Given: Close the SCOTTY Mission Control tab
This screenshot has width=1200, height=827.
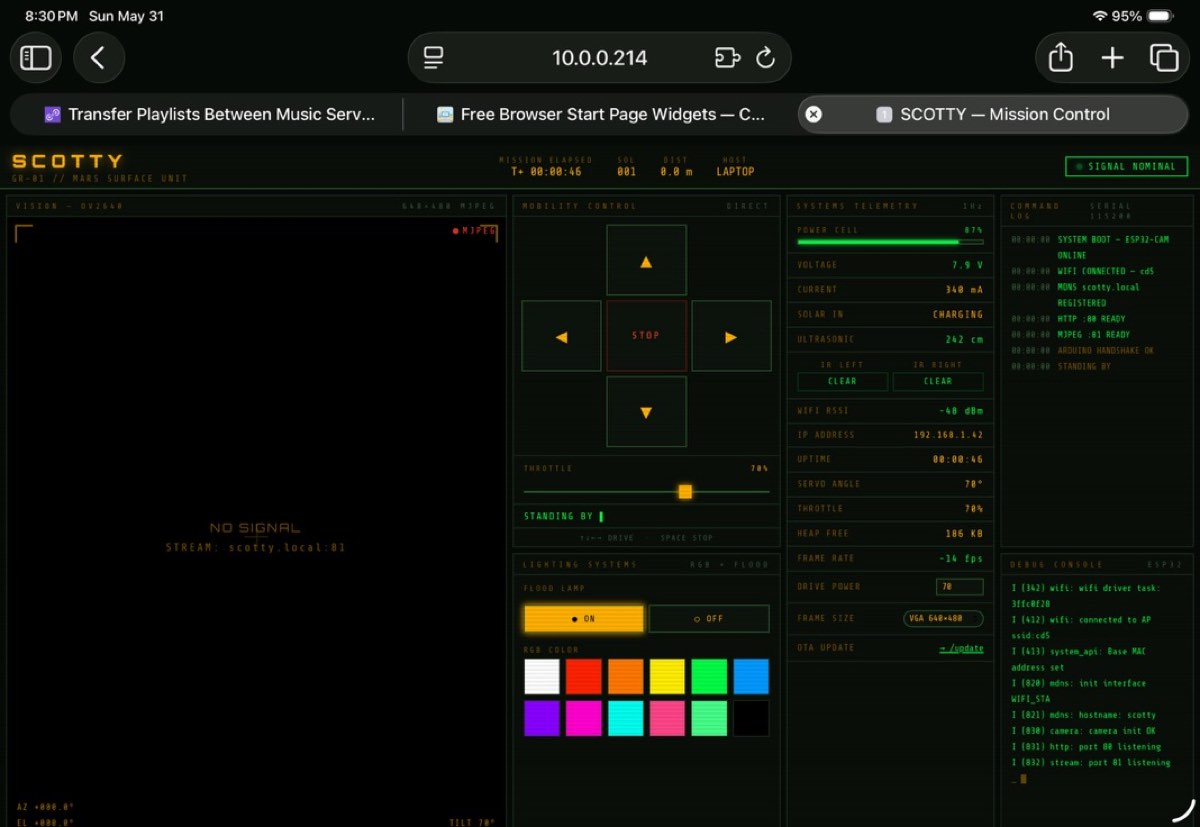Looking at the screenshot, I should click(814, 114).
